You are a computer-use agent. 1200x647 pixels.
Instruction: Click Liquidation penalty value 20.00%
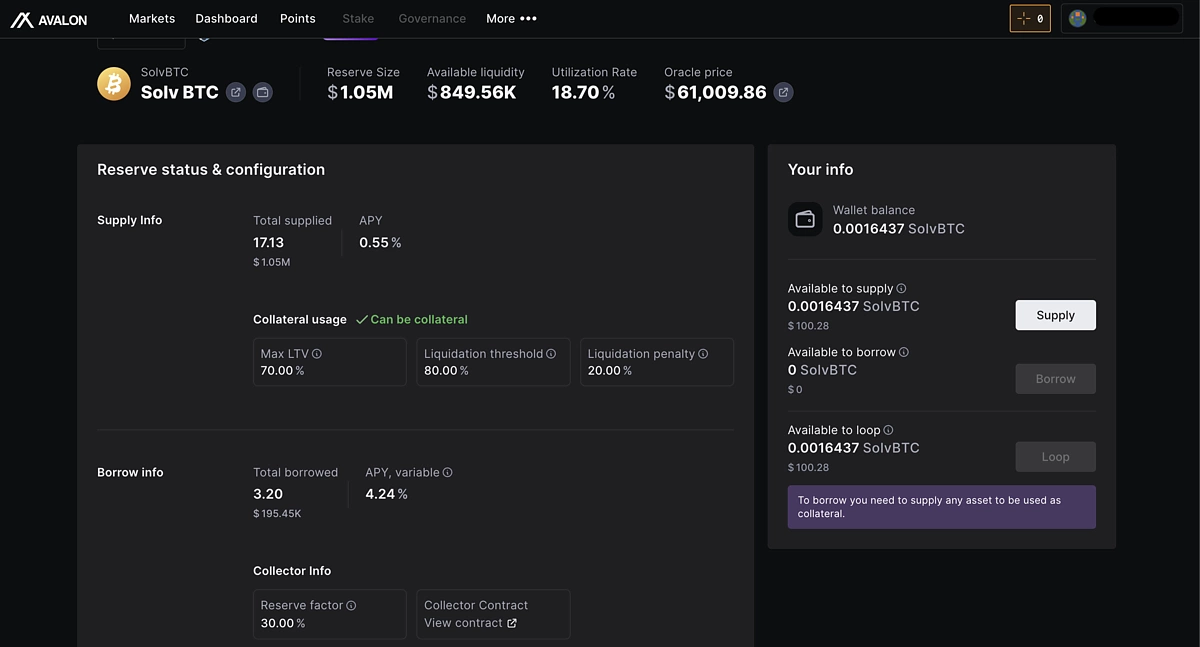(x=610, y=371)
